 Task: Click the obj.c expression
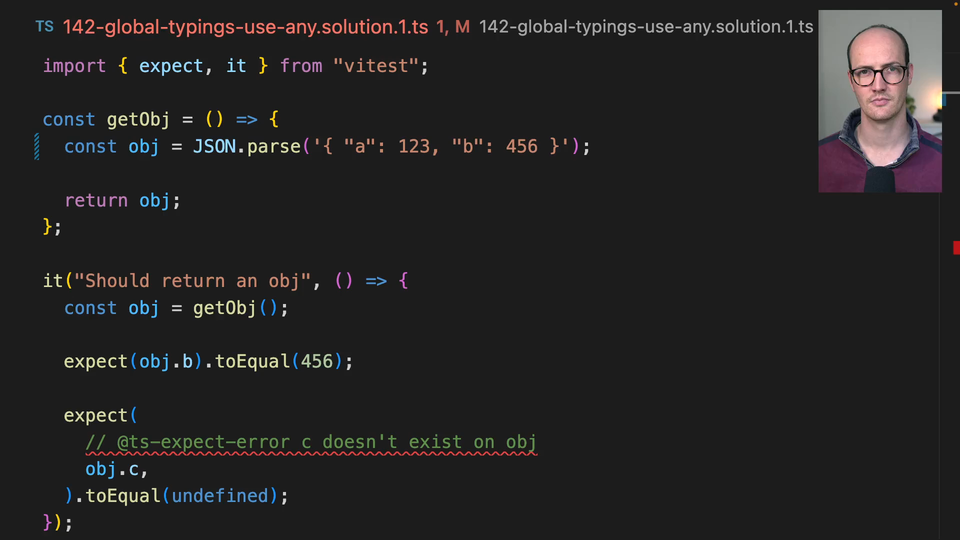116,469
